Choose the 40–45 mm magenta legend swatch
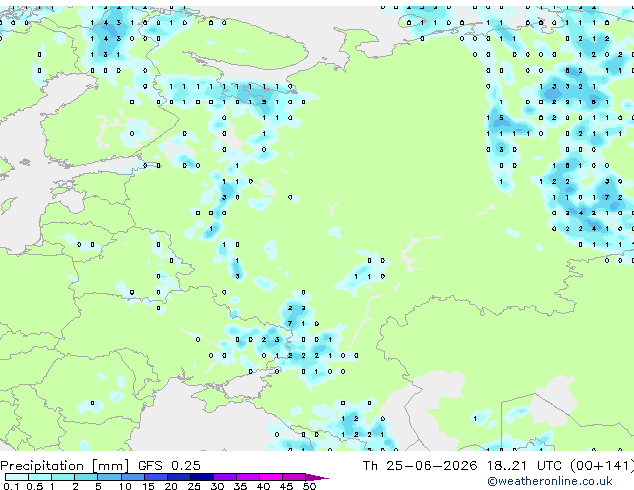 pos(271,477)
